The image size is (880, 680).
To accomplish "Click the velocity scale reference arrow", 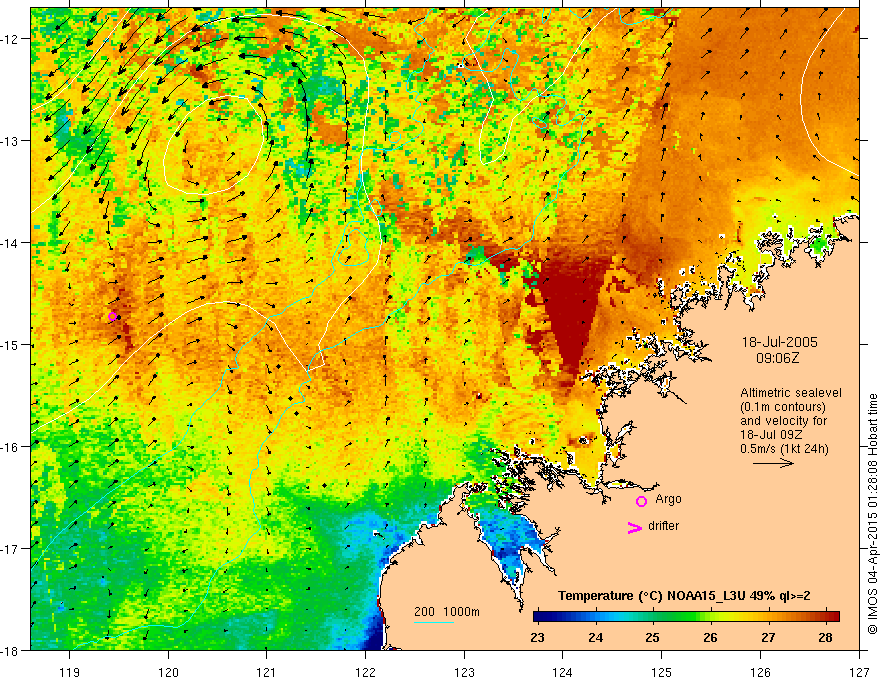I will (x=773, y=463).
